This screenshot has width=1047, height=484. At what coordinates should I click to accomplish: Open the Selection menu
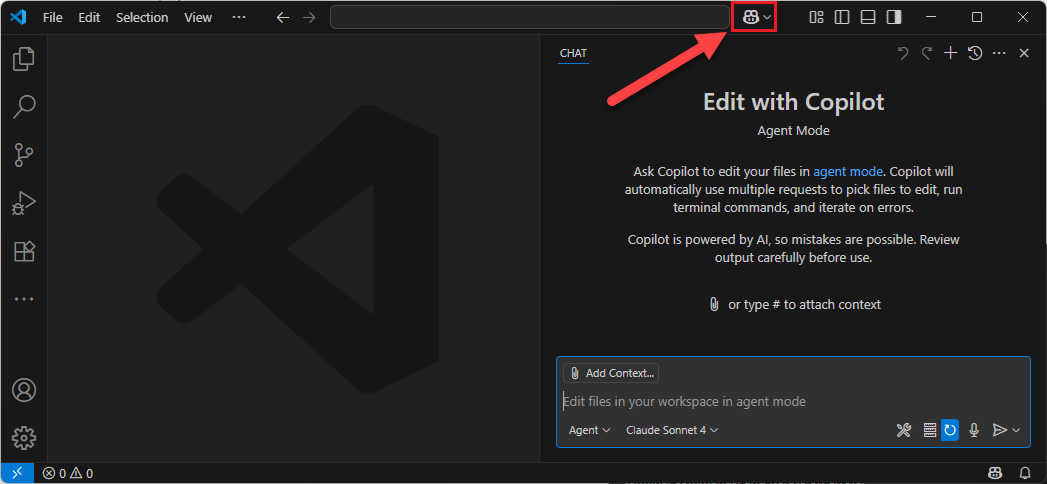(x=142, y=17)
